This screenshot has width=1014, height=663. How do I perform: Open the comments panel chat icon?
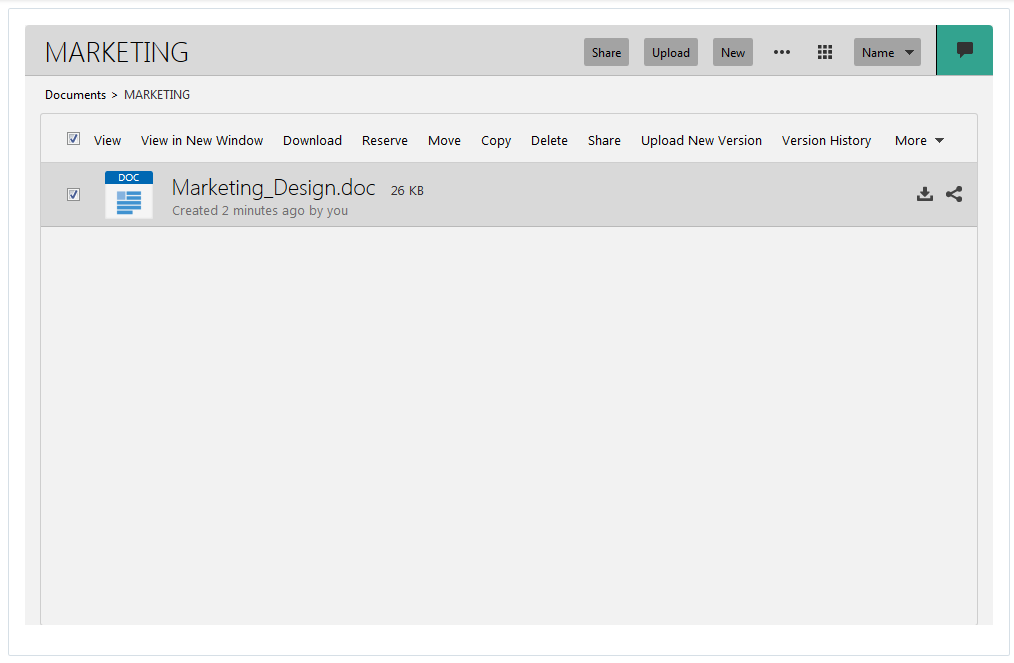[x=964, y=50]
